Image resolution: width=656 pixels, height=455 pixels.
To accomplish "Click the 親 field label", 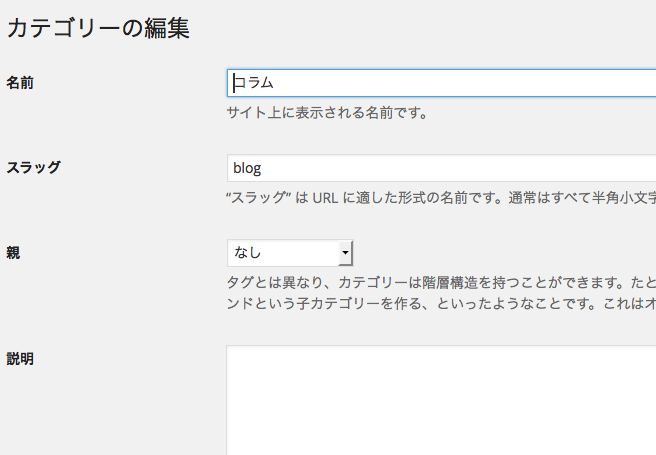I will click(x=14, y=252).
